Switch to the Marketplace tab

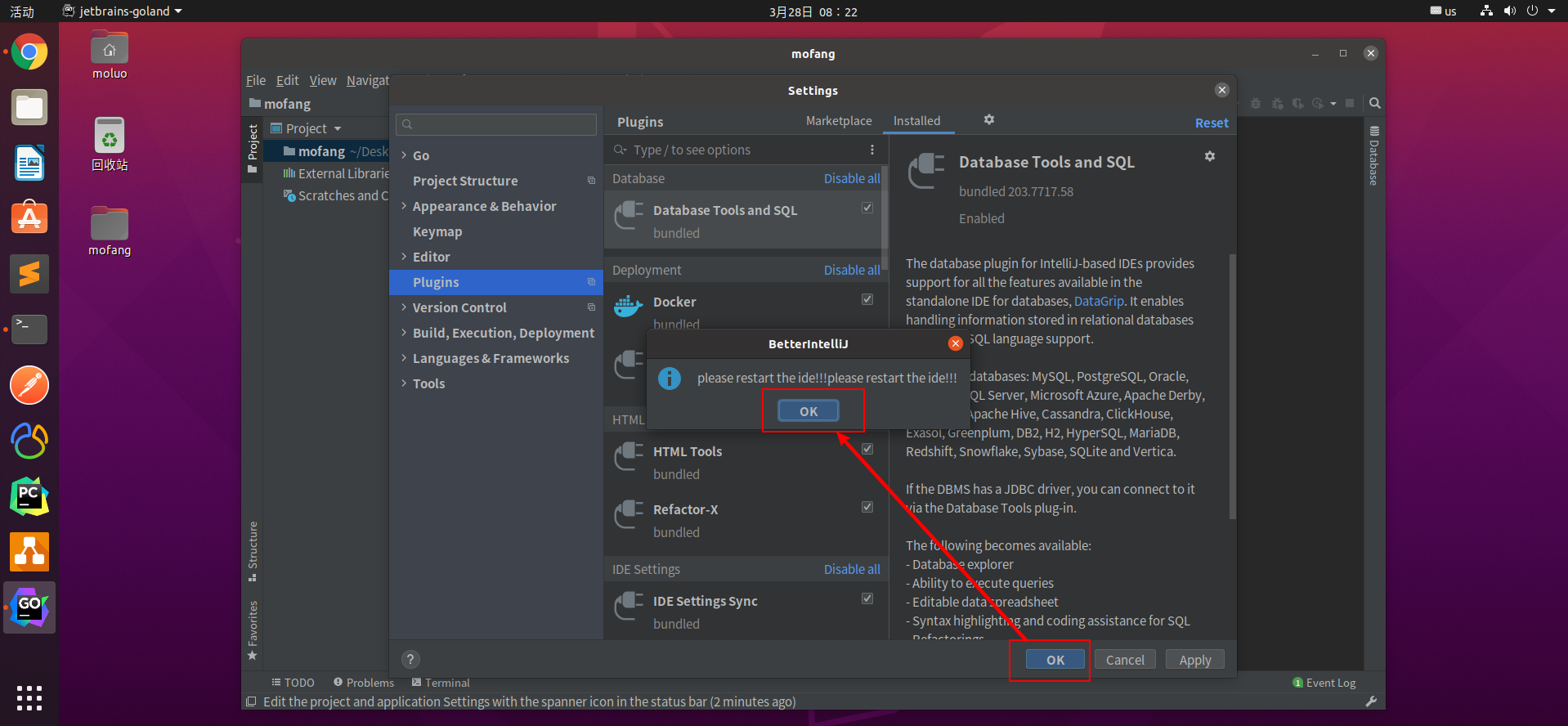coord(839,121)
